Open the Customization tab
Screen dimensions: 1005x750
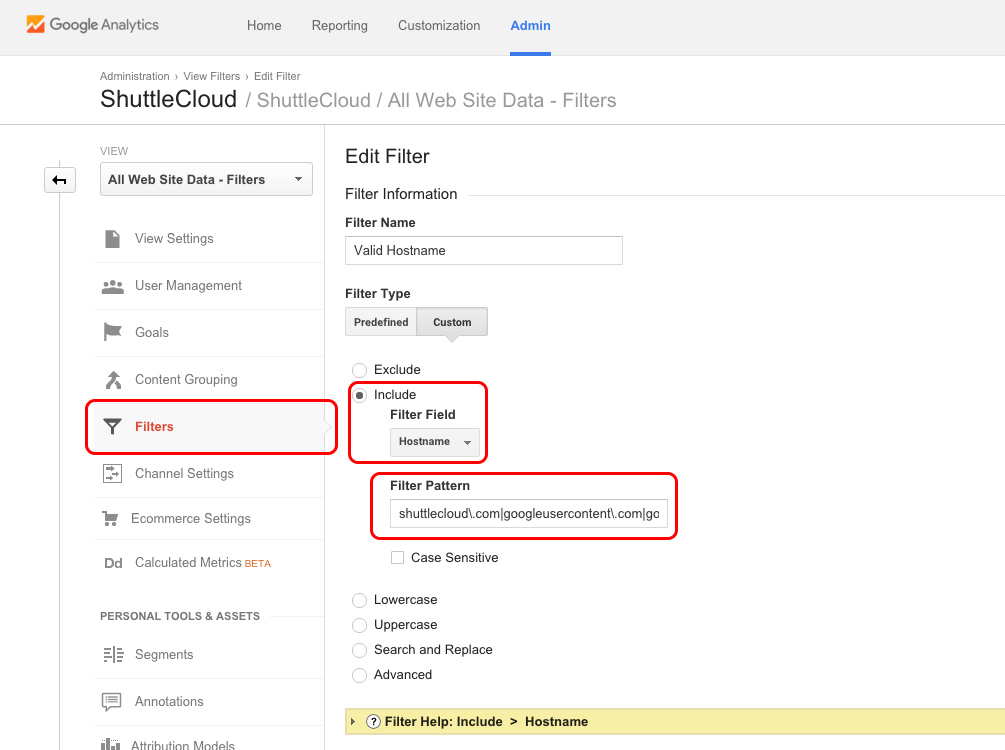(439, 26)
